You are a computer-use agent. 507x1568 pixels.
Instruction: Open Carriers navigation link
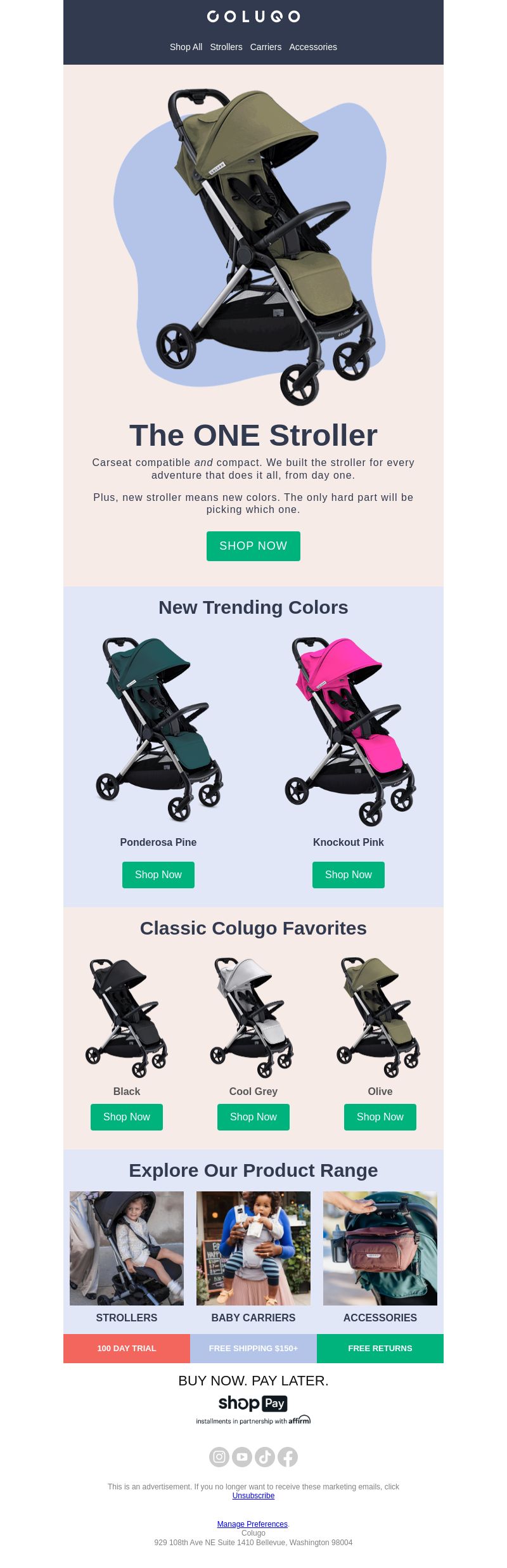pos(266,47)
